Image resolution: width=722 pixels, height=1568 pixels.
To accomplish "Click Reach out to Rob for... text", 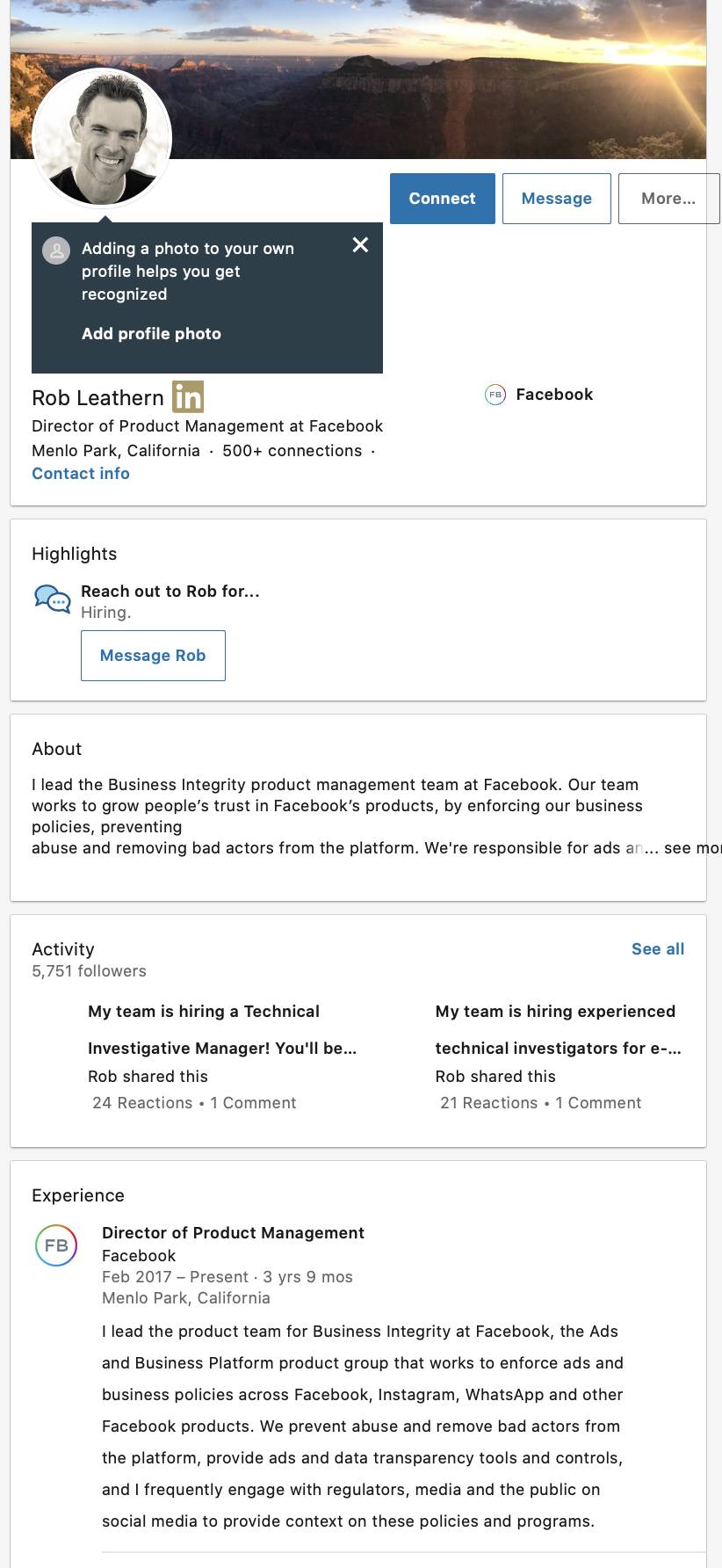I will click(170, 592).
